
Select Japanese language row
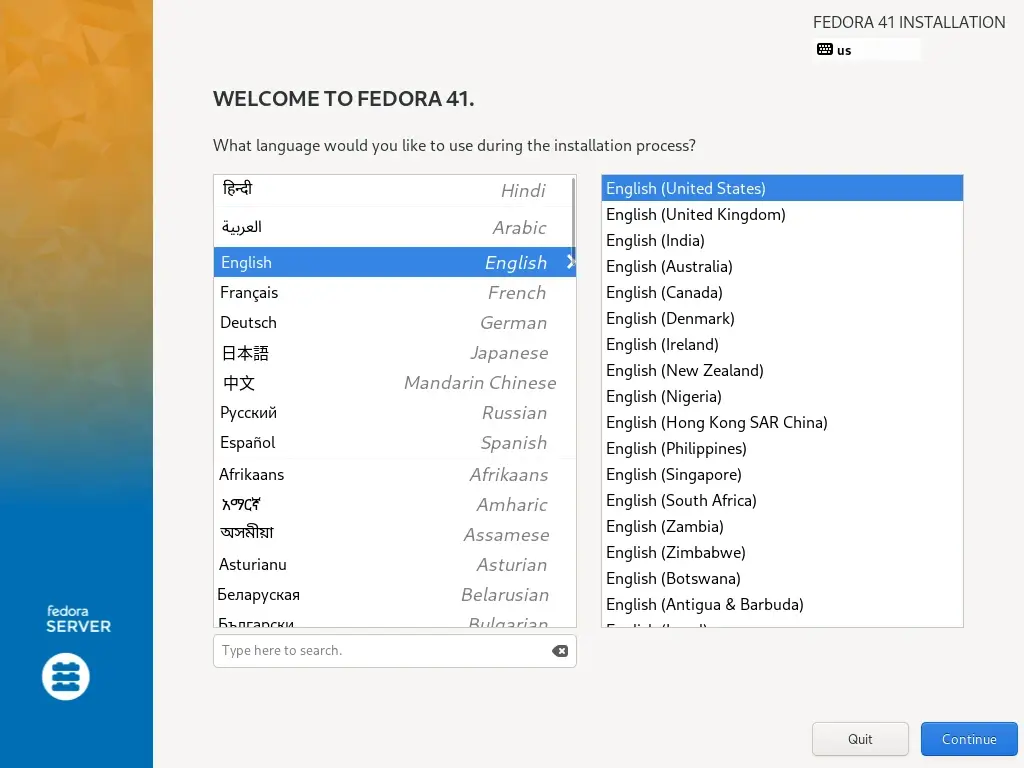pyautogui.click(x=394, y=353)
